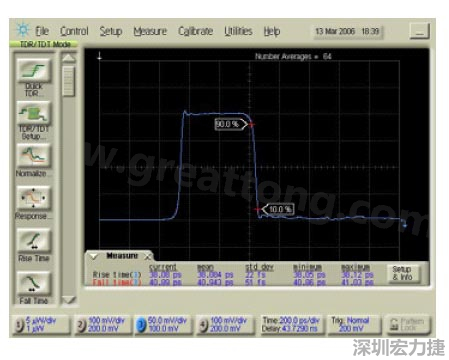Image resolution: width=449 pixels, height=360 pixels.
Task: Close the Measure tab with X
Action: [x=148, y=256]
